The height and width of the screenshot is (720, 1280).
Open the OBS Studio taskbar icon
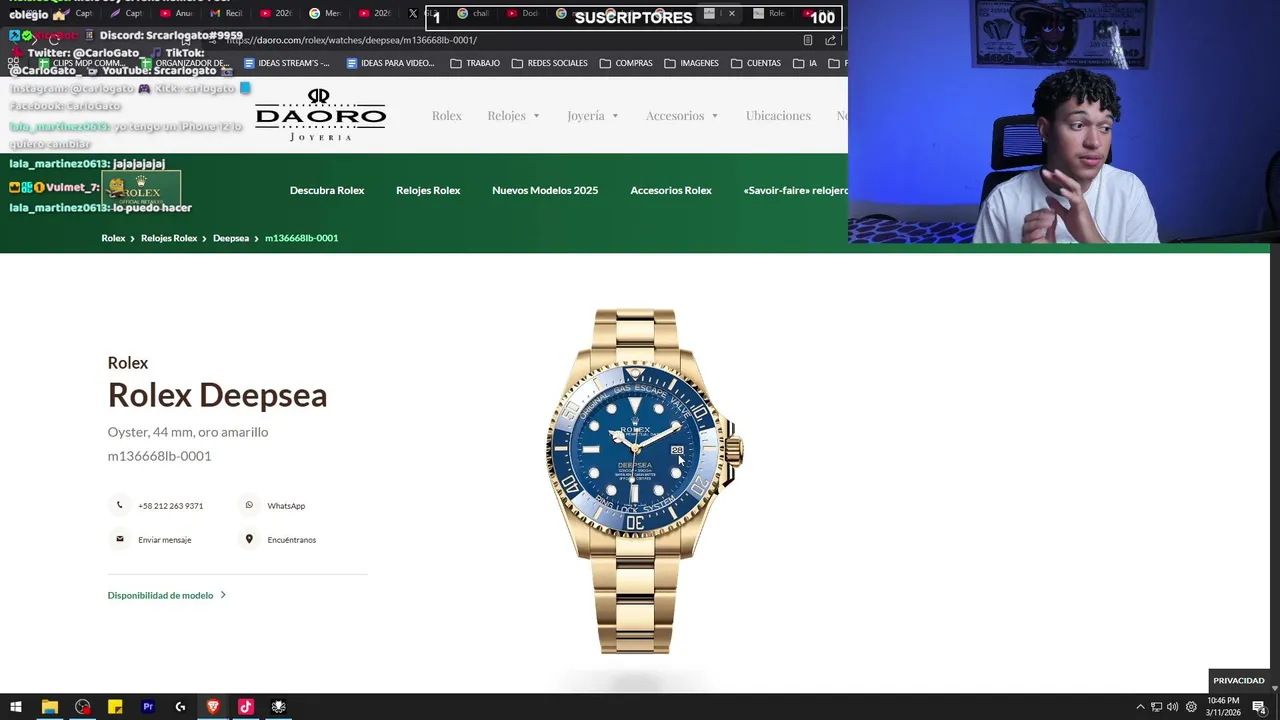pos(82,707)
